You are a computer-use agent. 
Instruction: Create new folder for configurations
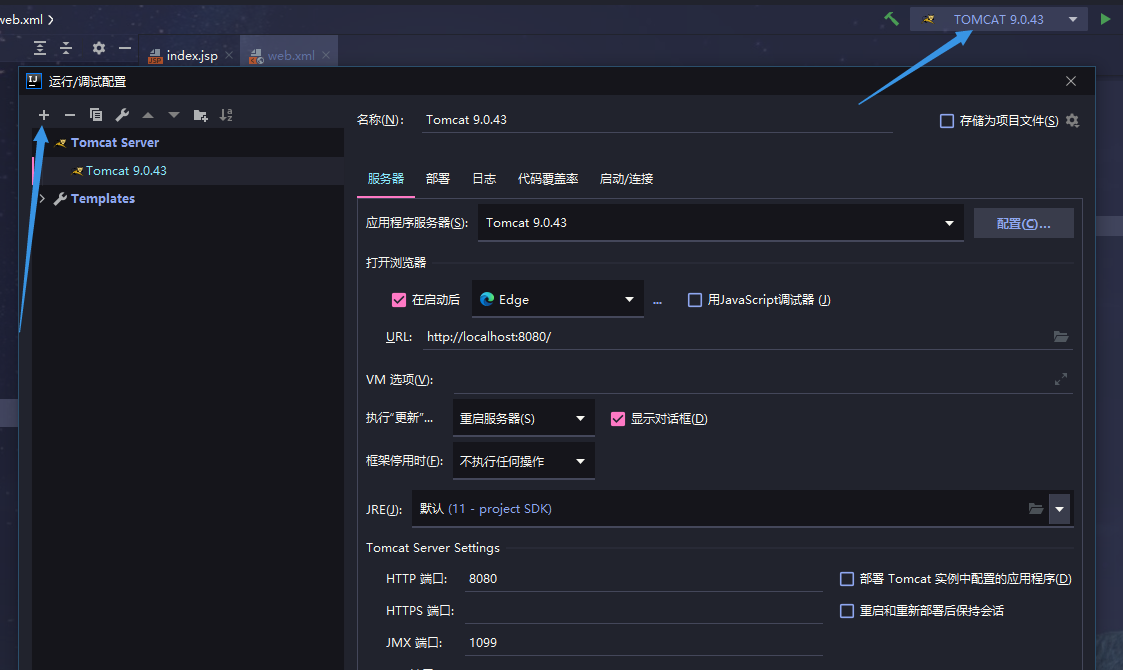click(x=201, y=115)
